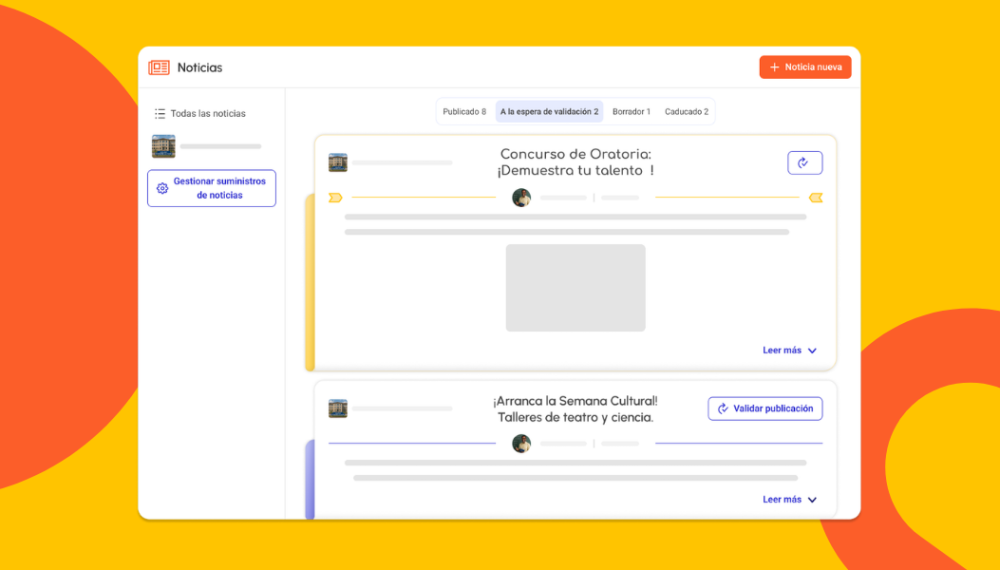Click the author avatar on Concurso de Oratoria
1000x570 pixels.
[521, 198]
